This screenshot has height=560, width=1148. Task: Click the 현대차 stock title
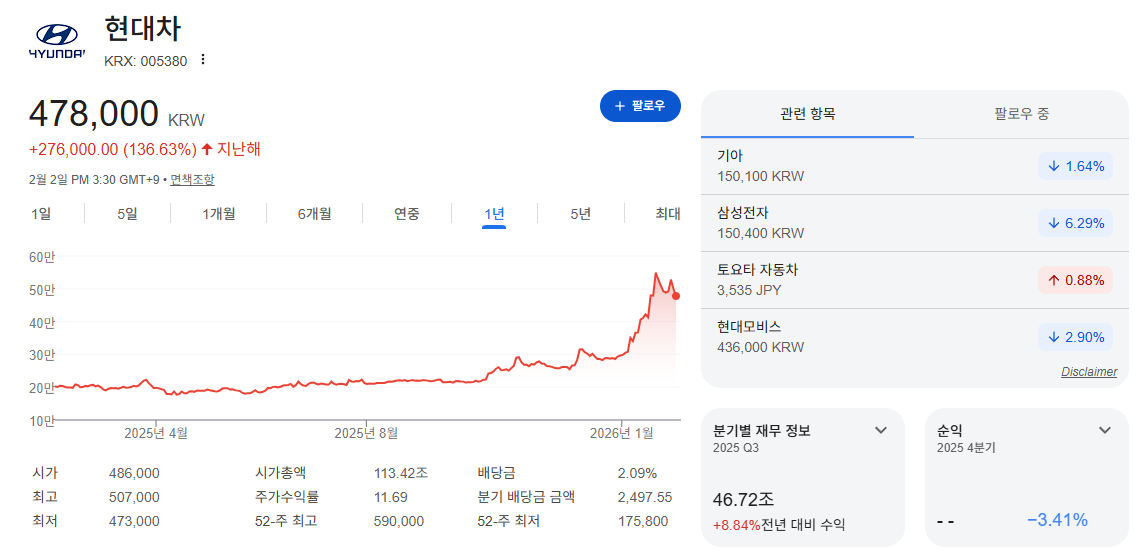coord(142,29)
